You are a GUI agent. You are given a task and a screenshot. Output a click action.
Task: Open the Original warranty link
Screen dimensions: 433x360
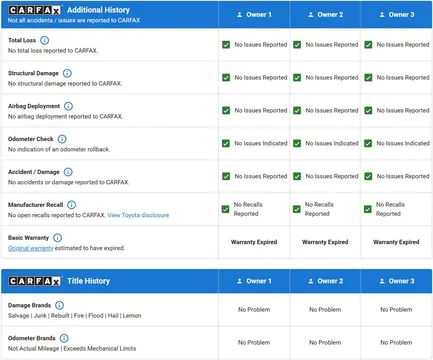click(x=31, y=248)
